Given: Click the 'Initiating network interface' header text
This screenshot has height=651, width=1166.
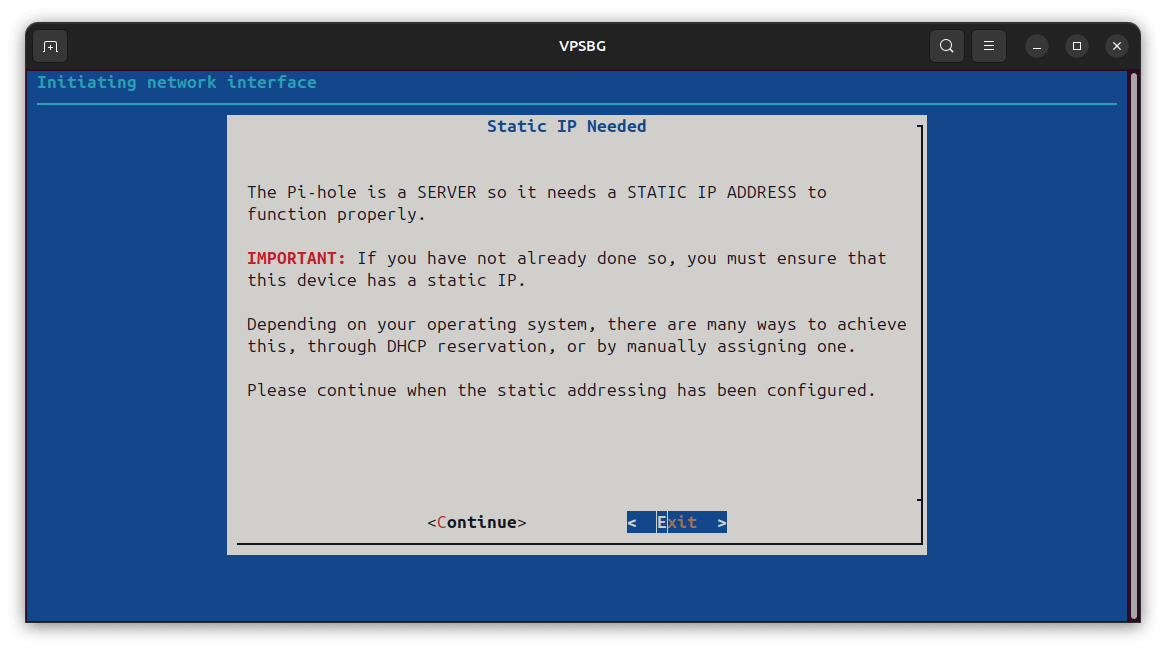Looking at the screenshot, I should coord(177,83).
